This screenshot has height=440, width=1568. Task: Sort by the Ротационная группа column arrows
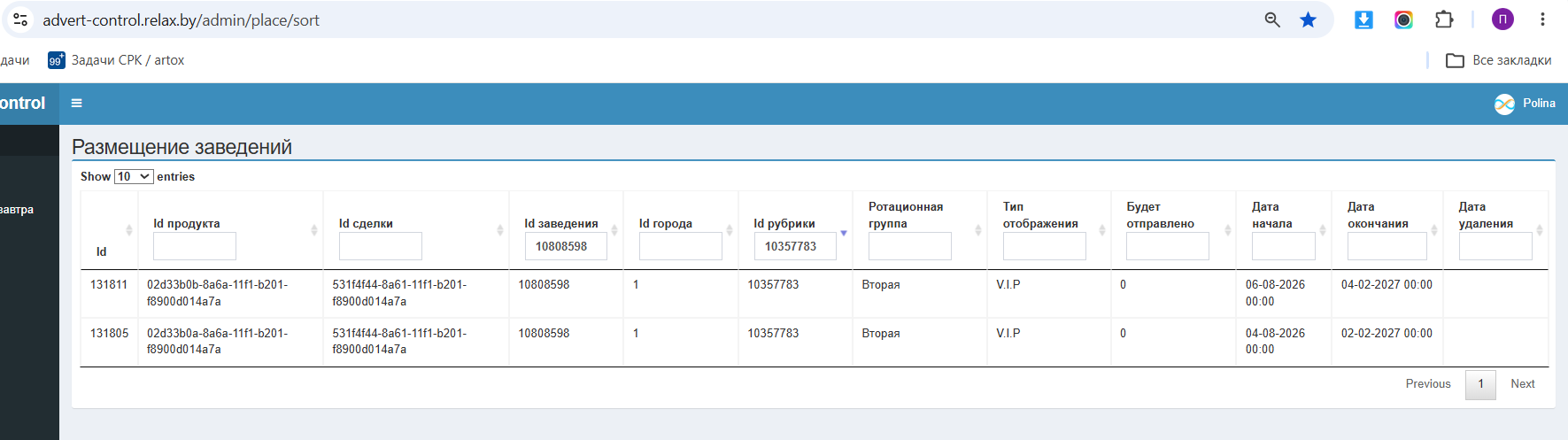point(978,230)
